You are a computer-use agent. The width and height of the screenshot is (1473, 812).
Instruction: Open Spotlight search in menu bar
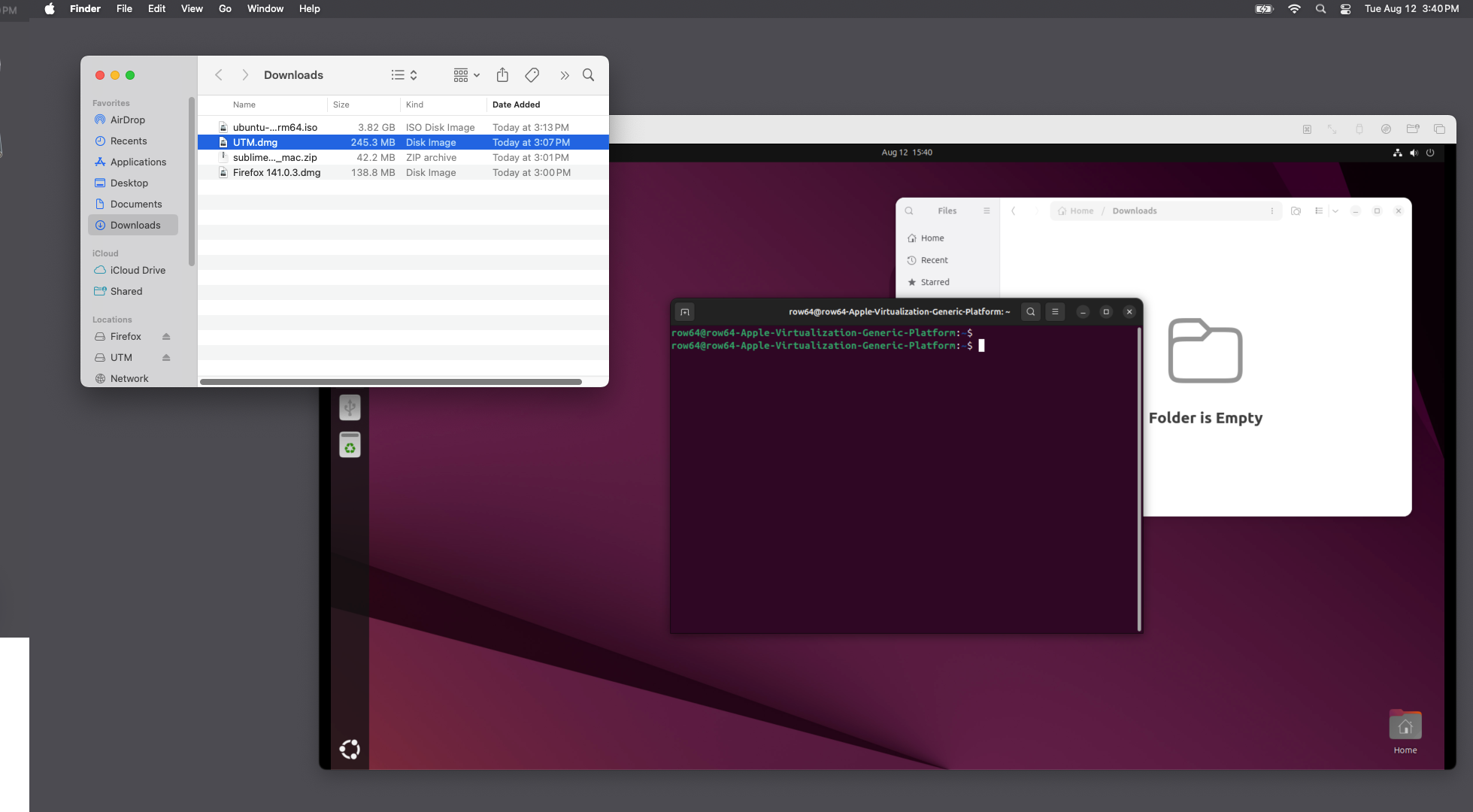(1320, 9)
